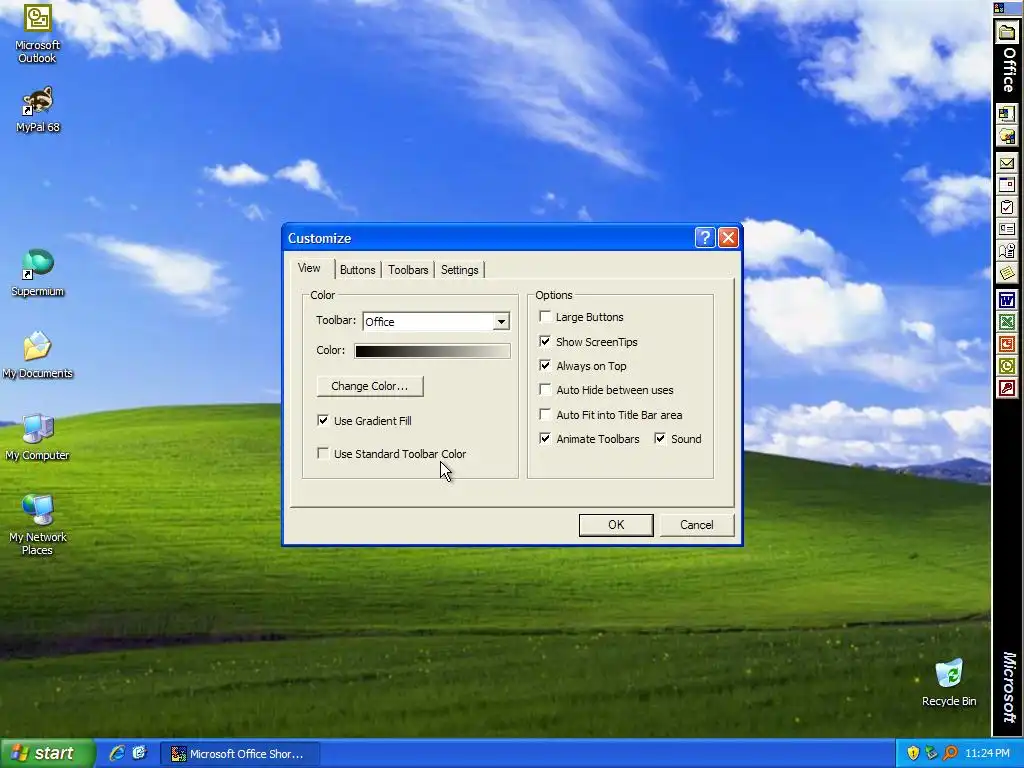Switch to the Buttons tab
Image resolution: width=1024 pixels, height=768 pixels.
(357, 270)
